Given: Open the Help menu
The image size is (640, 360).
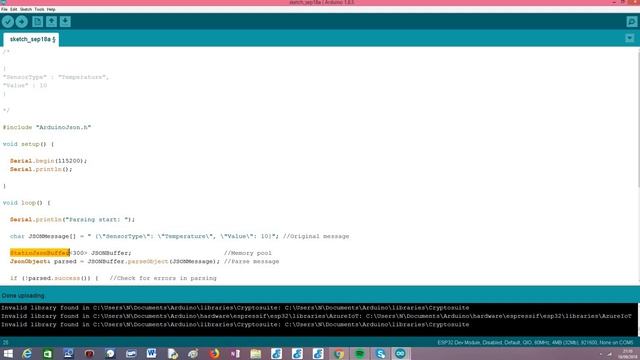Looking at the screenshot, I should [51, 9].
